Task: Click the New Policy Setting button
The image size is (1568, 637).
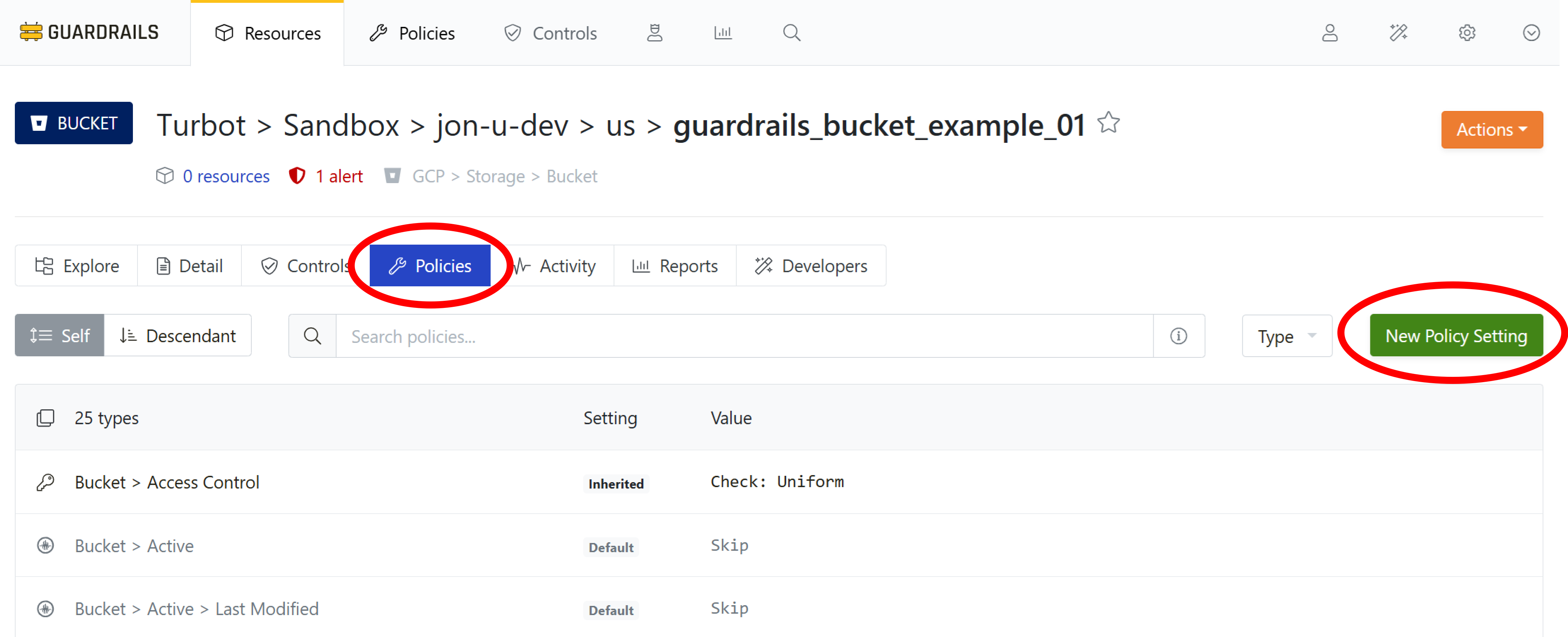Action: point(1455,335)
